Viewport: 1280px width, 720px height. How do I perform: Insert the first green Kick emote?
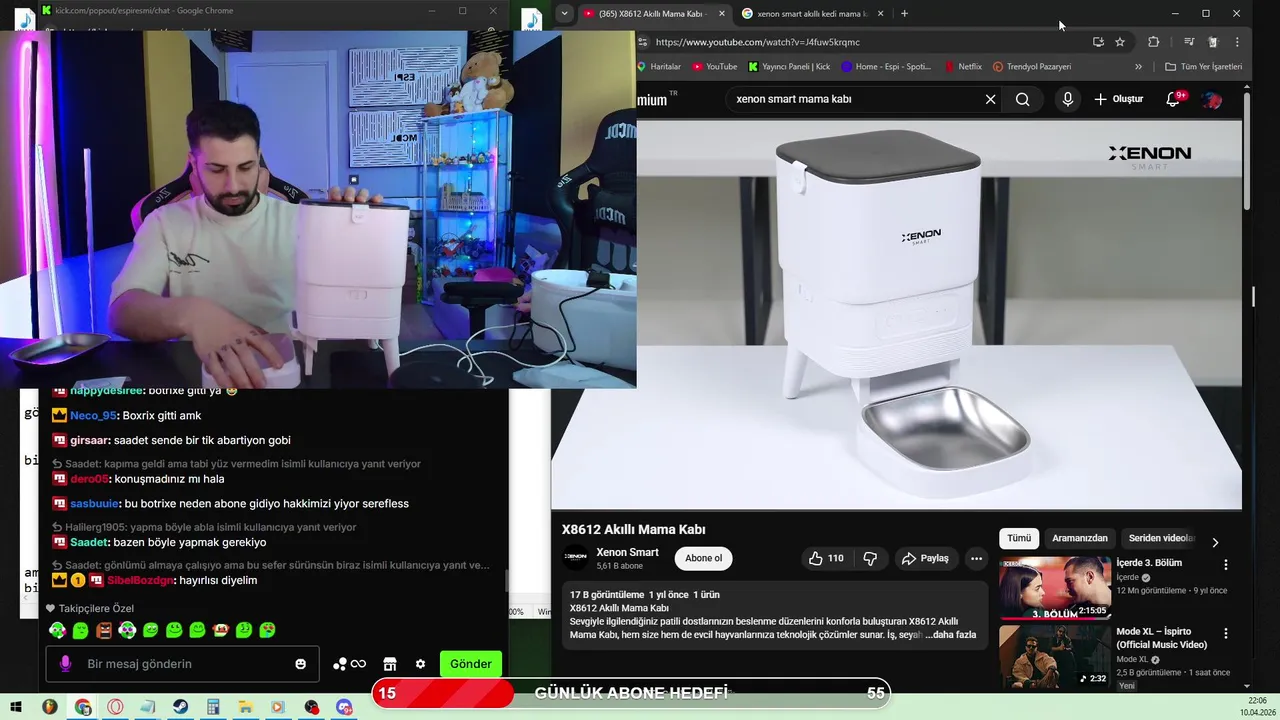coord(57,630)
